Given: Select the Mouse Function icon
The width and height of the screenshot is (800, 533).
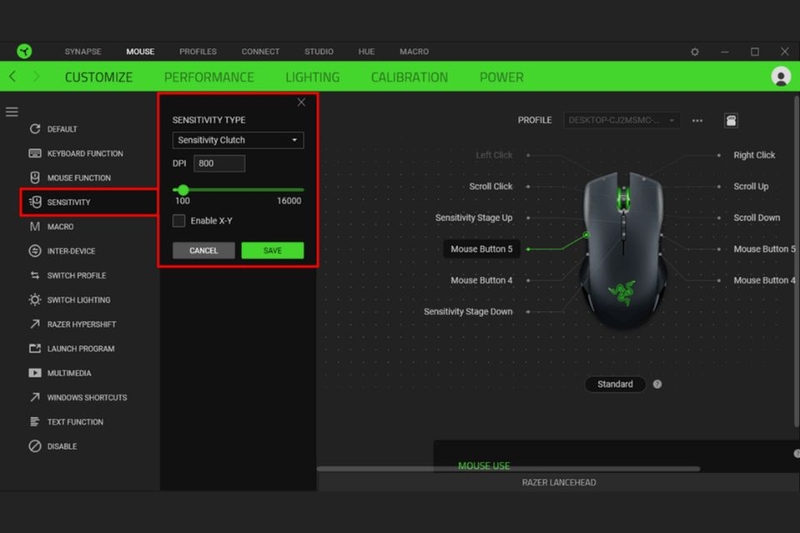Looking at the screenshot, I should coord(35,177).
